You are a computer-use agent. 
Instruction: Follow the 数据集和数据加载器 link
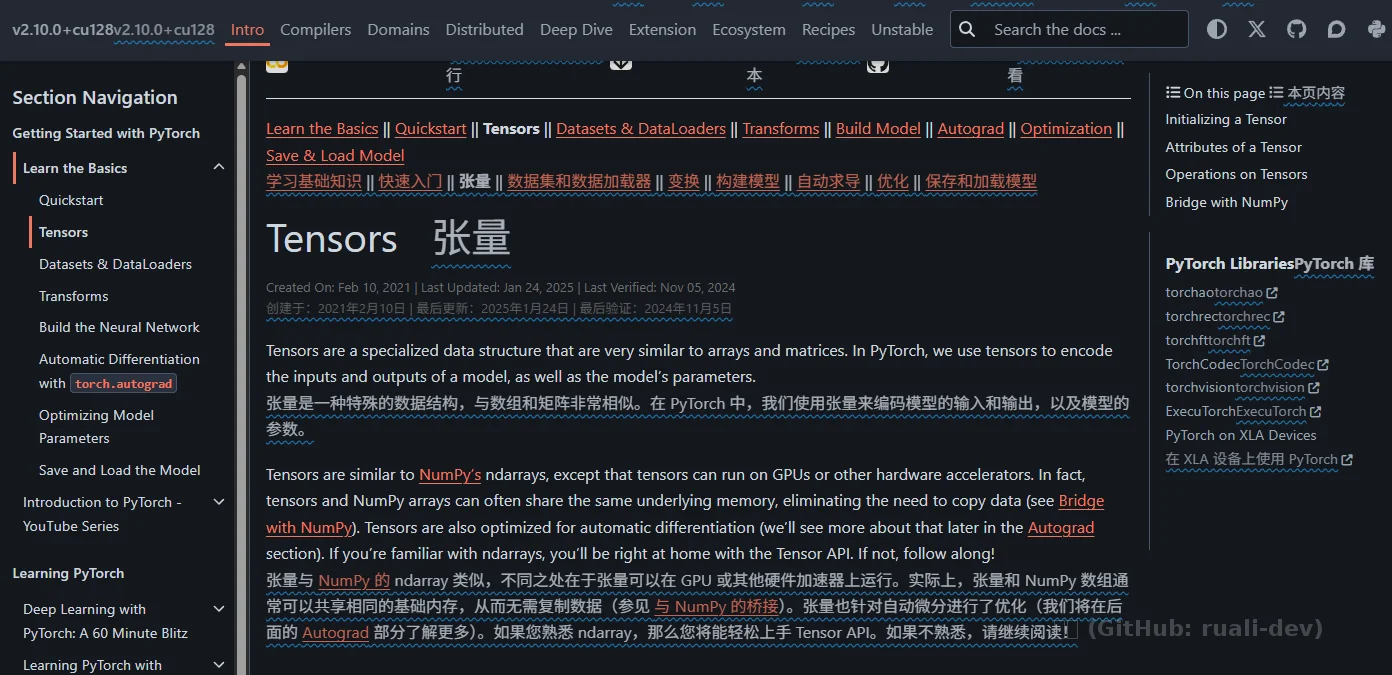[x=579, y=182]
